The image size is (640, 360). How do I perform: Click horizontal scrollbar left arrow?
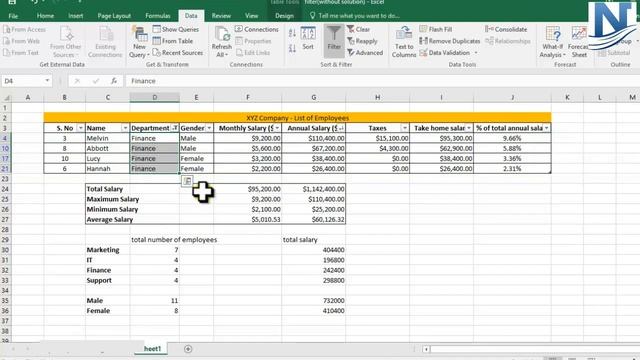(426, 349)
